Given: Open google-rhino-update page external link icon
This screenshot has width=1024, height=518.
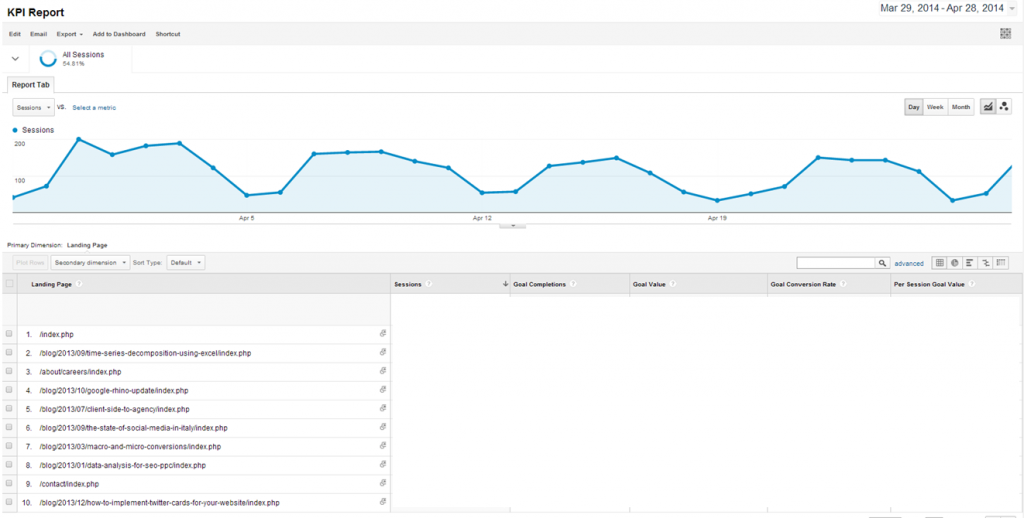Looking at the screenshot, I should [x=383, y=389].
